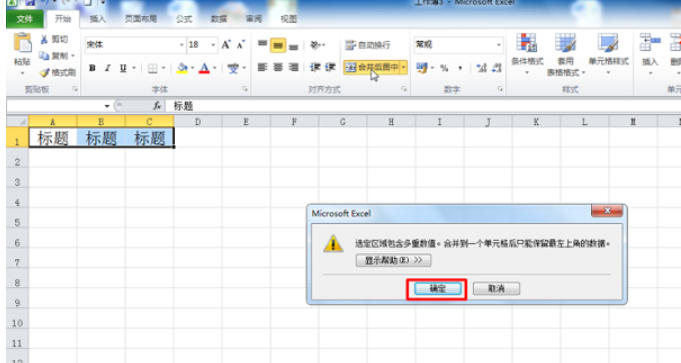
Task: Decrease indent icon
Action: pos(315,67)
